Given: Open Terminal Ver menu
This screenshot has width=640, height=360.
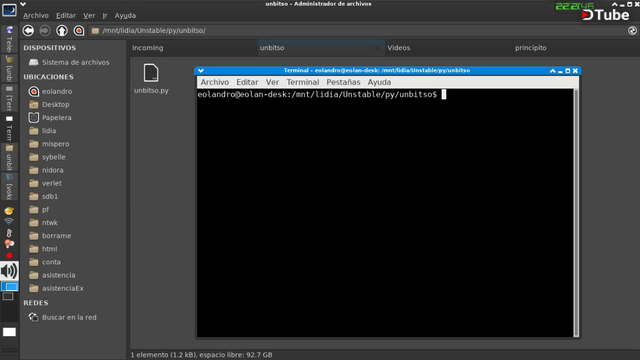Looking at the screenshot, I should (x=272, y=82).
